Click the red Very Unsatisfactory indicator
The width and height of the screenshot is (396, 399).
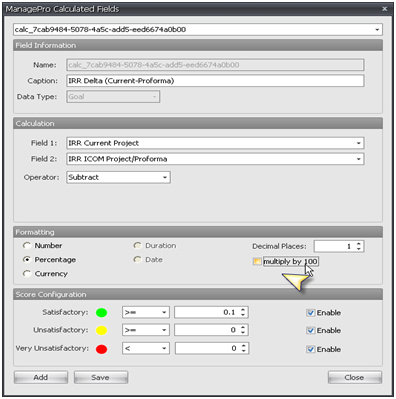pos(101,349)
